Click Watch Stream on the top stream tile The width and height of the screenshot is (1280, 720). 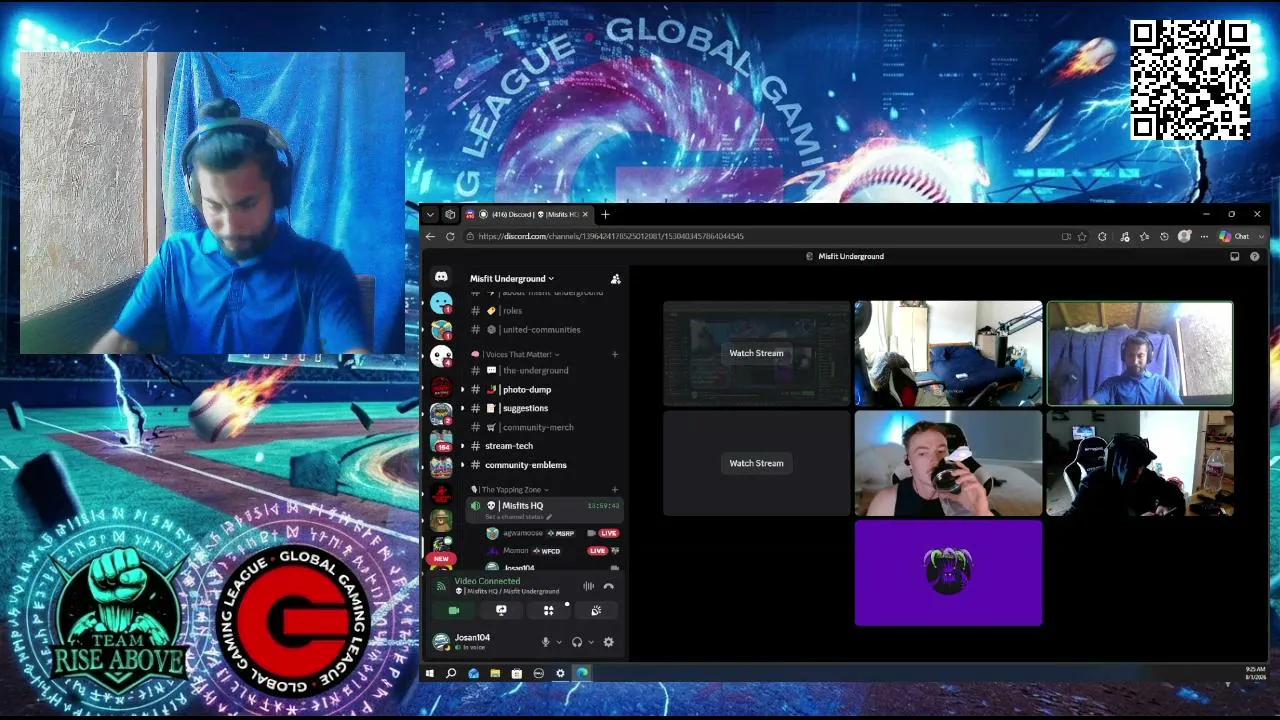(x=756, y=353)
